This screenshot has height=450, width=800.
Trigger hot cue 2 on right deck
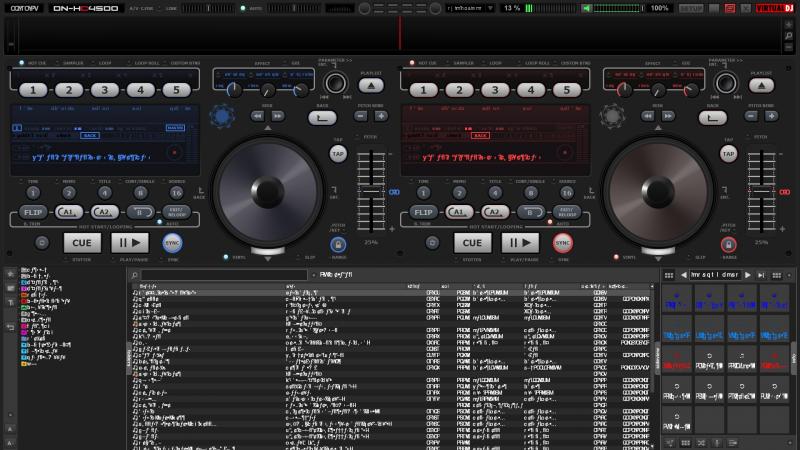[459, 90]
